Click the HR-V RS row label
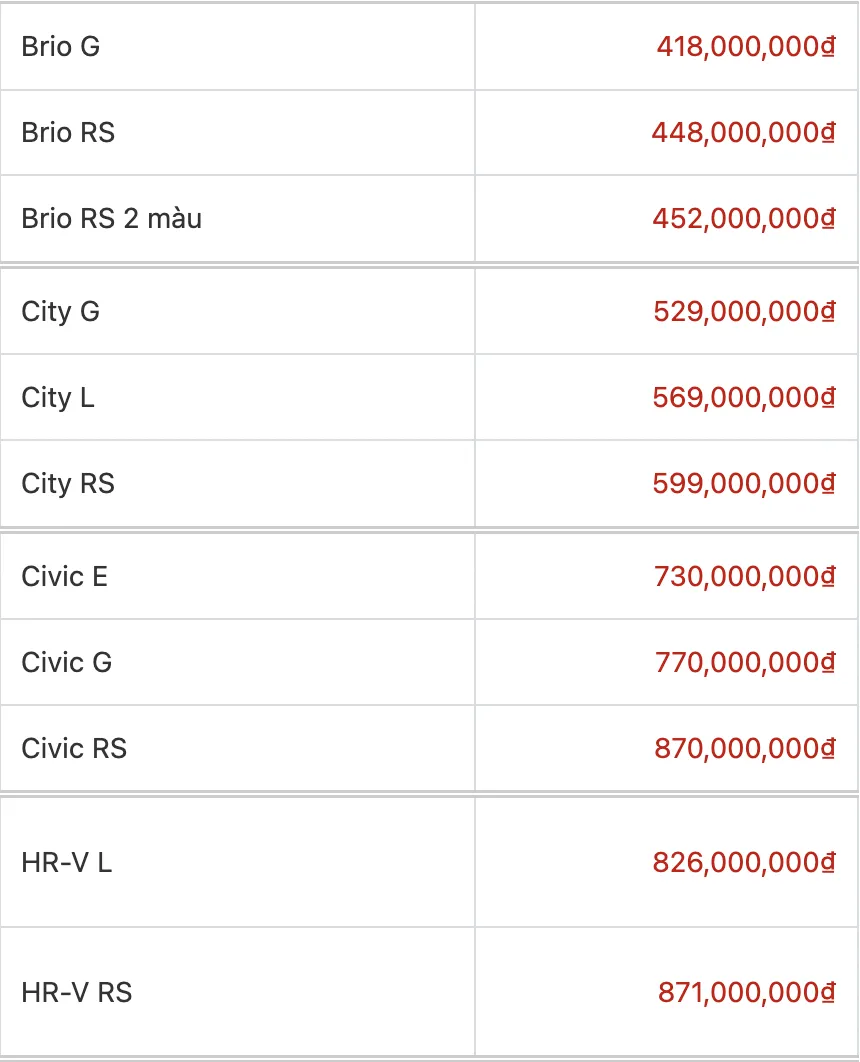Viewport: 860px width, 1062px height. pyautogui.click(x=77, y=992)
